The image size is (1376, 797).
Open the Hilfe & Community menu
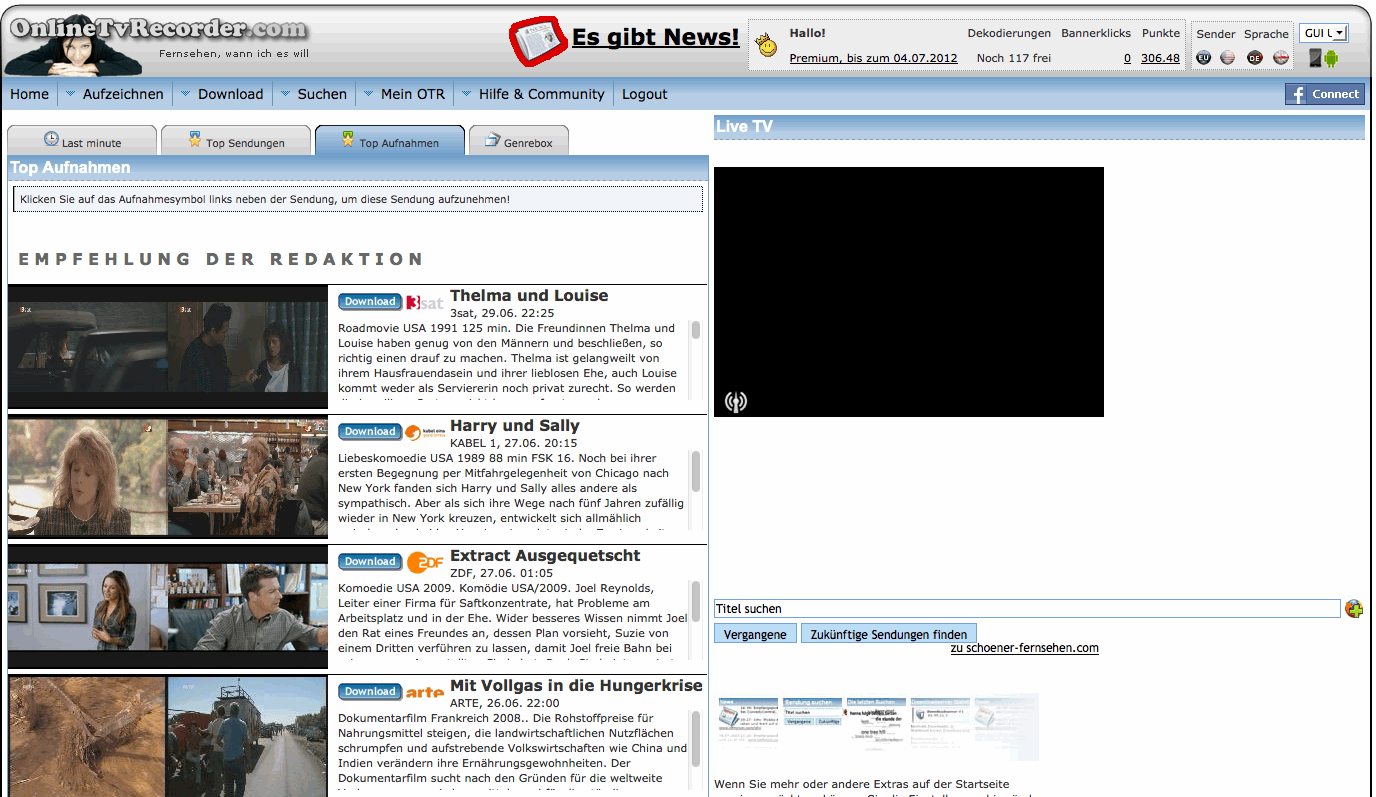click(x=541, y=94)
